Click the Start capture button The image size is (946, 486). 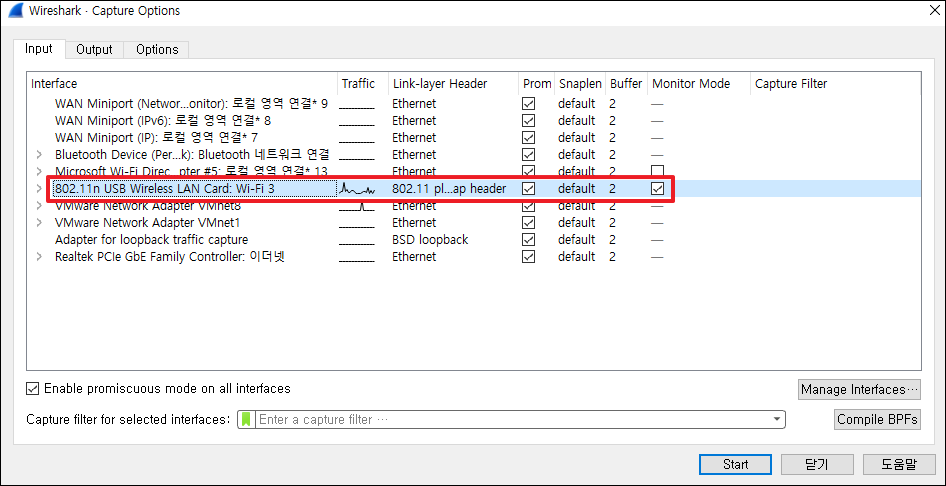(x=735, y=464)
